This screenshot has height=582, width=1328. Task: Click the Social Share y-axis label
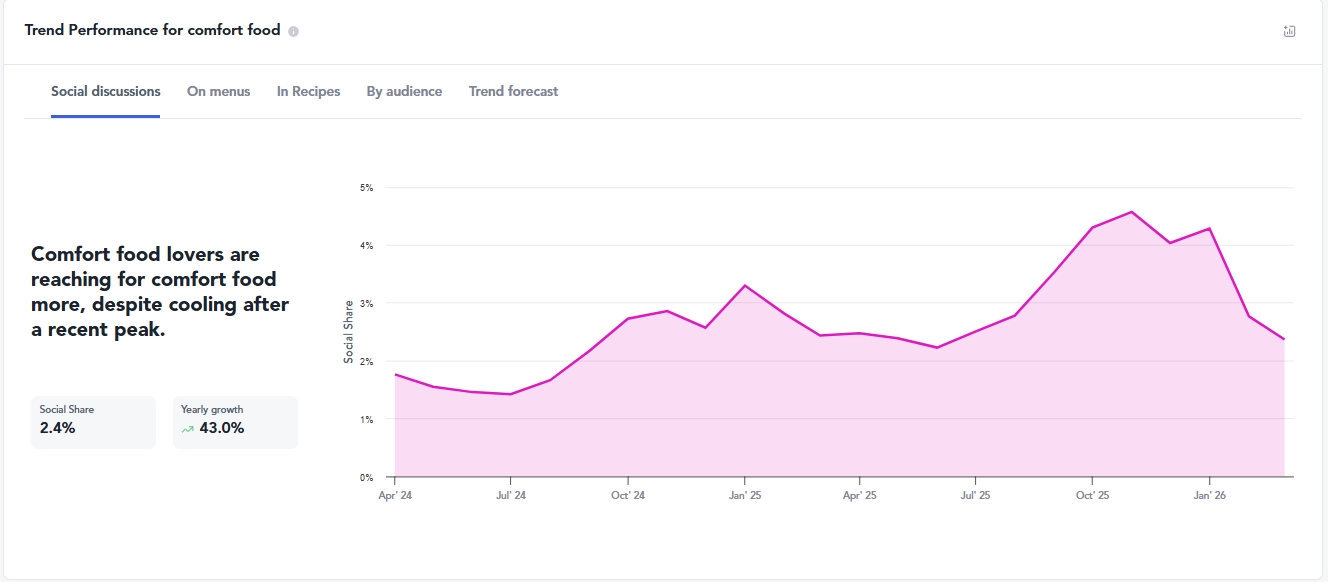coord(349,331)
